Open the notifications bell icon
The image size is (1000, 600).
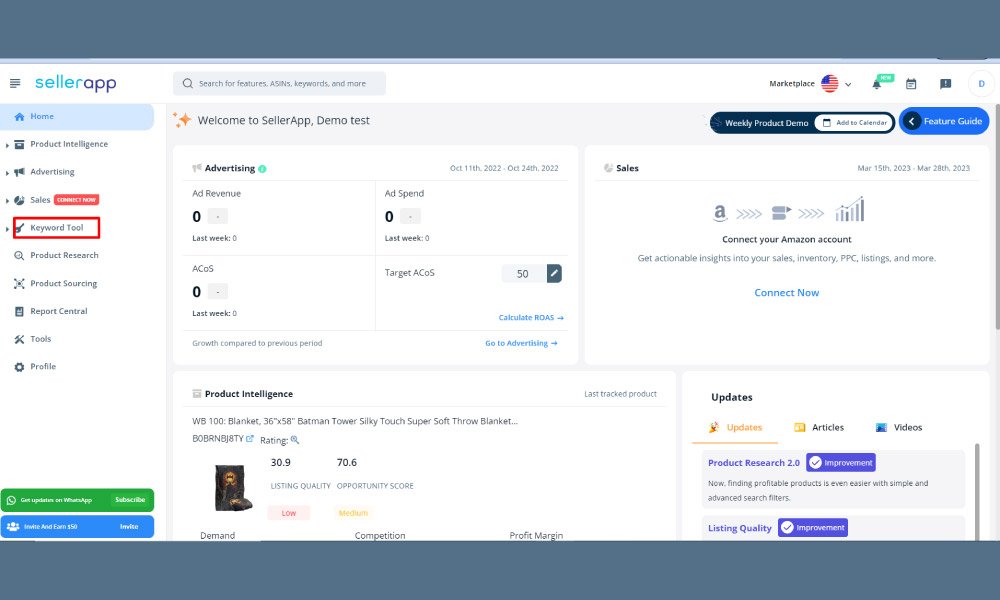[877, 84]
